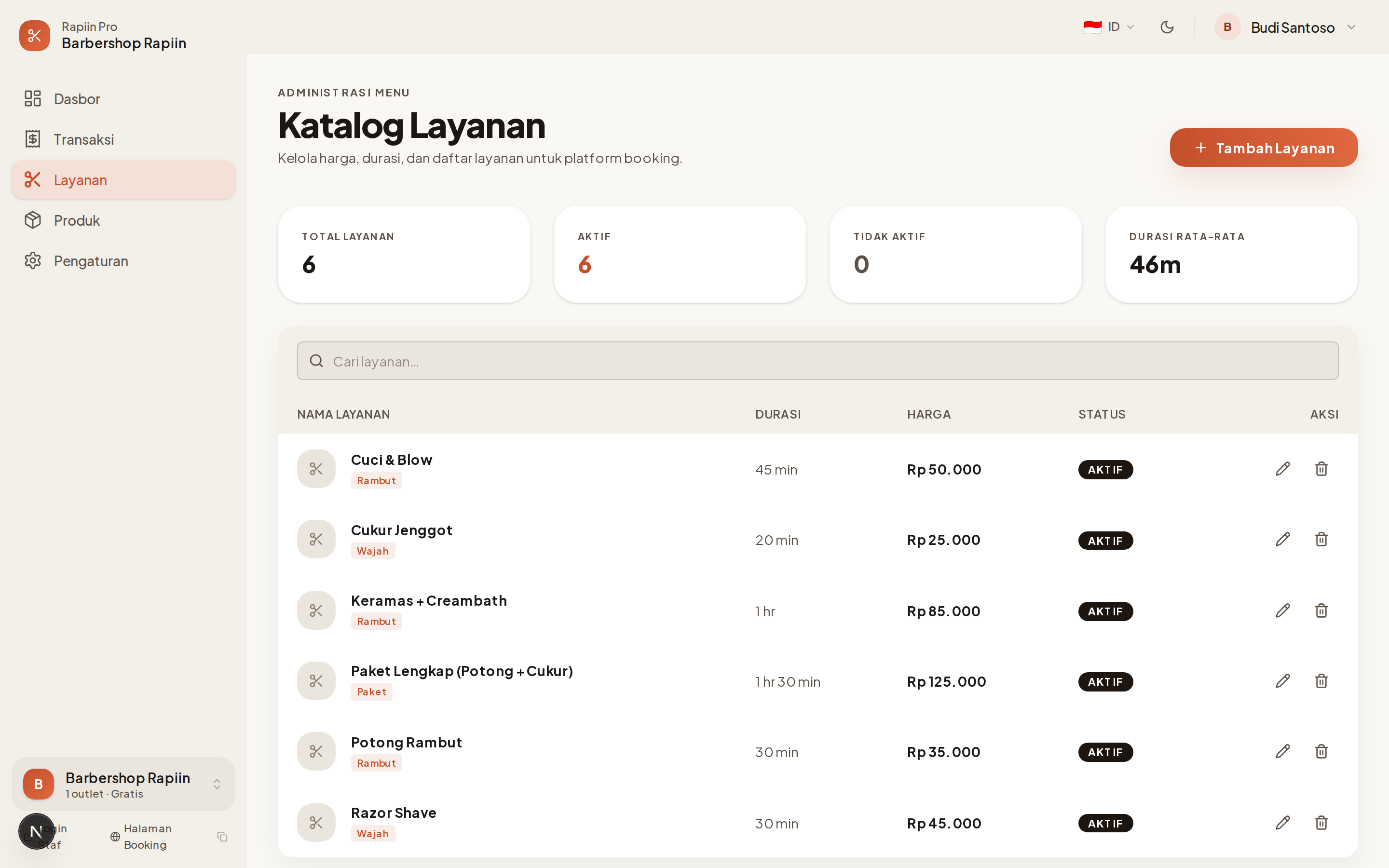Click the edit pencil for Cuci & Blow
The width and height of the screenshot is (1389, 868).
[x=1282, y=469]
